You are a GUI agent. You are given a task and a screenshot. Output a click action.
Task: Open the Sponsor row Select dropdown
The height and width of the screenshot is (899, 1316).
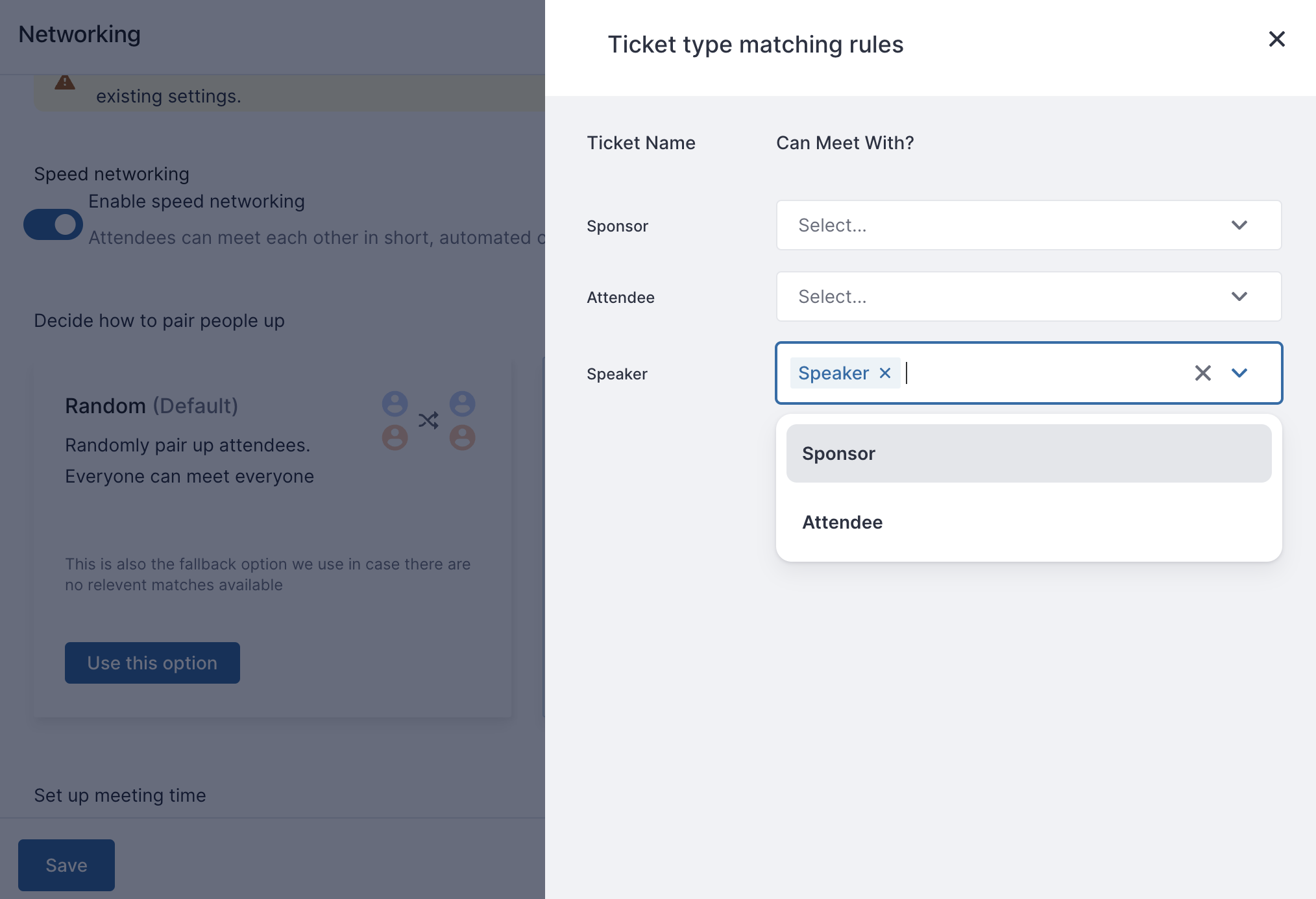[1029, 225]
